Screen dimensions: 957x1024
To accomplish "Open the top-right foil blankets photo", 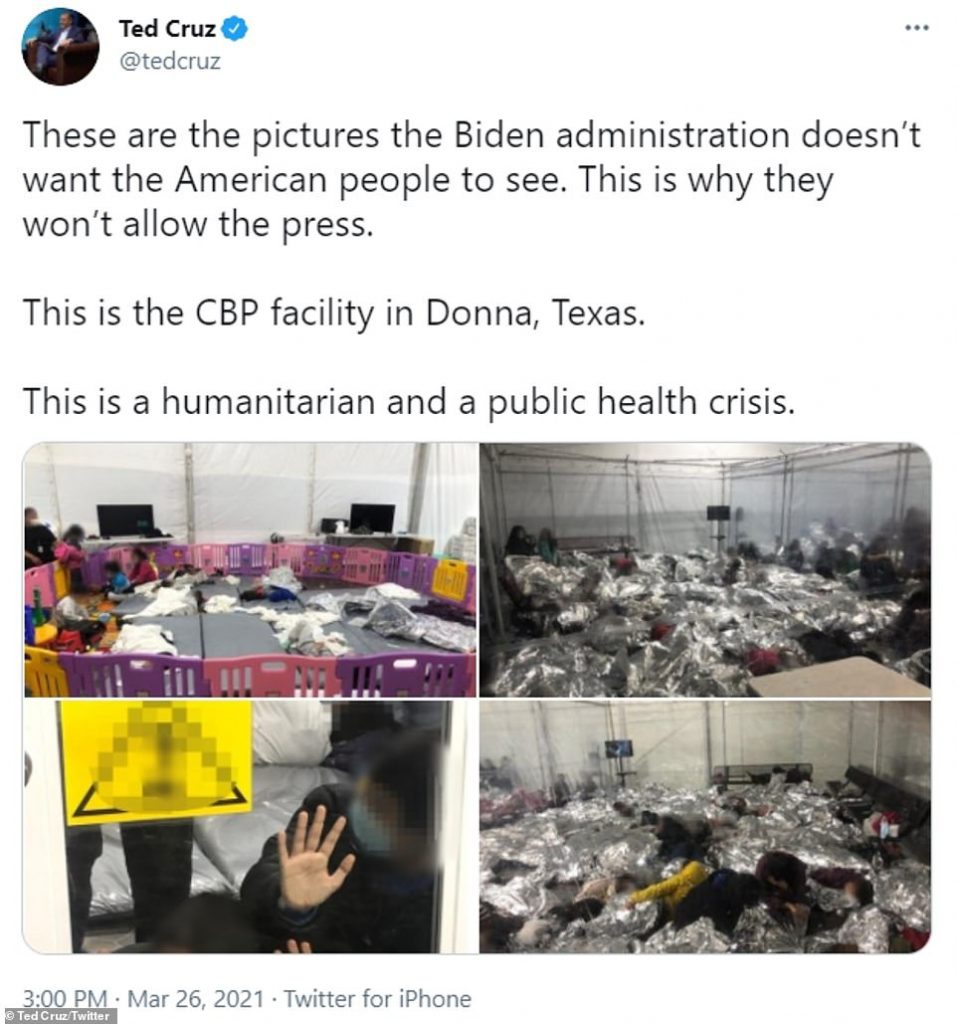I will 706,570.
